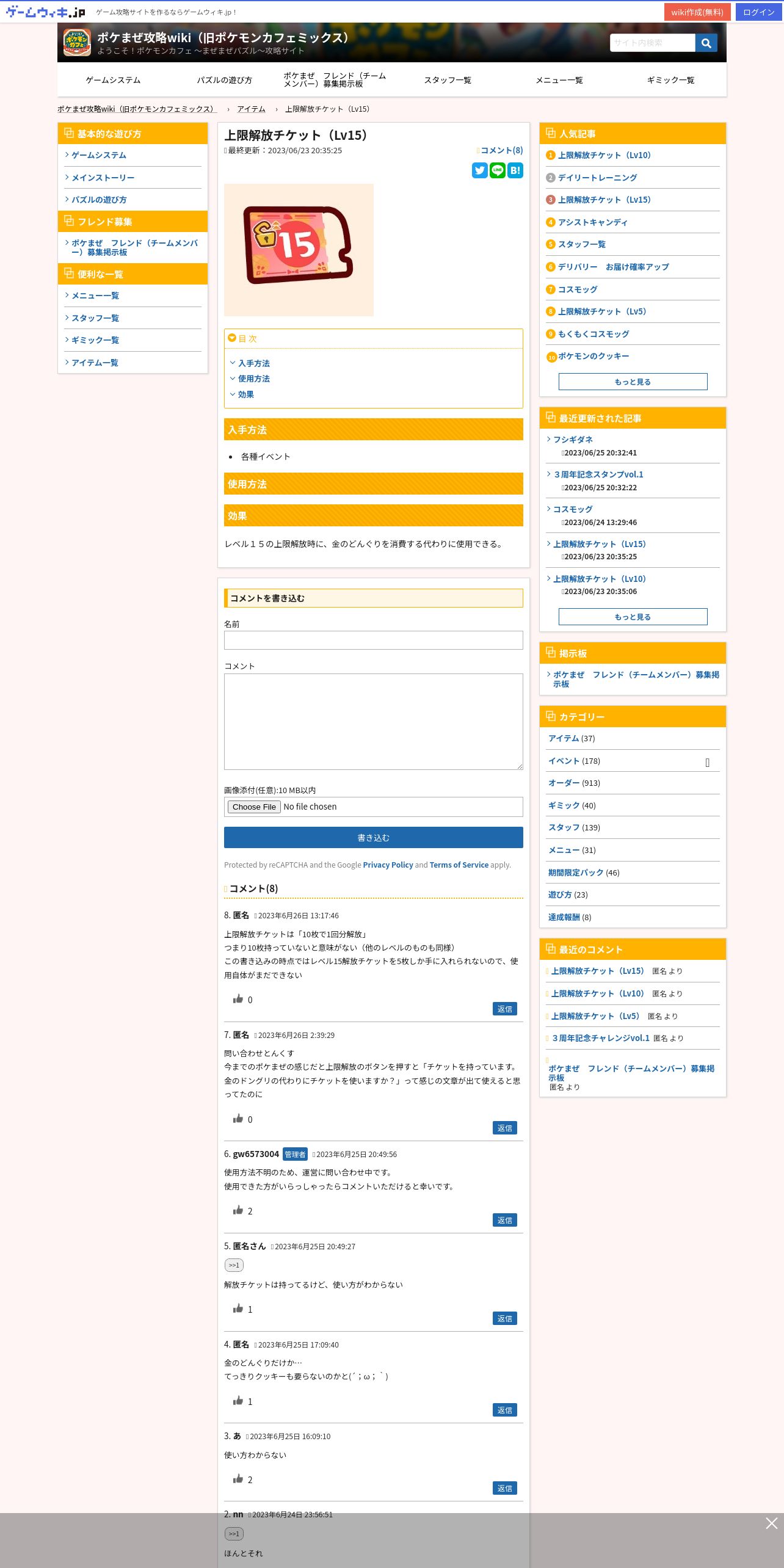
Task: Open フレンド募集掲示板 in the nav menu
Action: pos(336,80)
